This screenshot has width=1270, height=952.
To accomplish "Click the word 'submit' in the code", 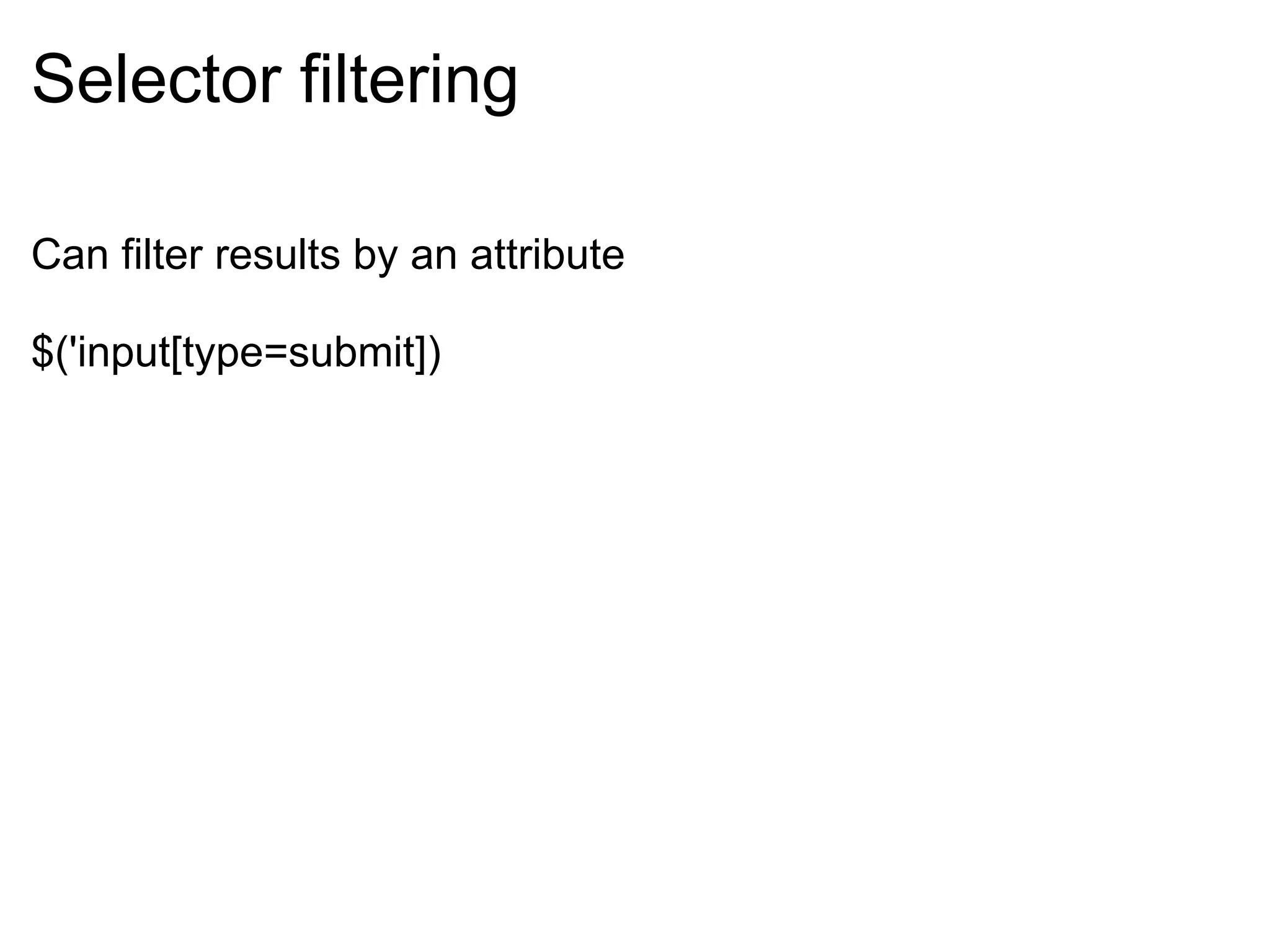I will coord(352,352).
